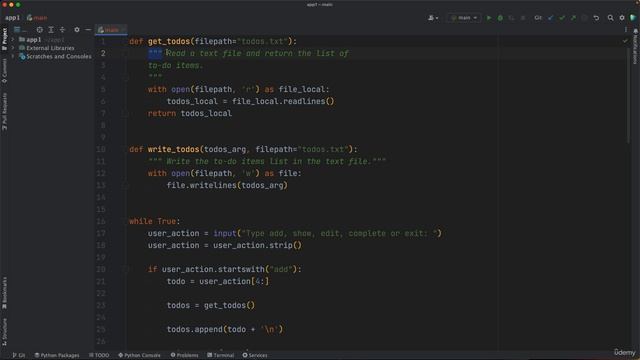This screenshot has width=640, height=360.
Task: Open the main run configuration dropdown
Action: pos(464,18)
